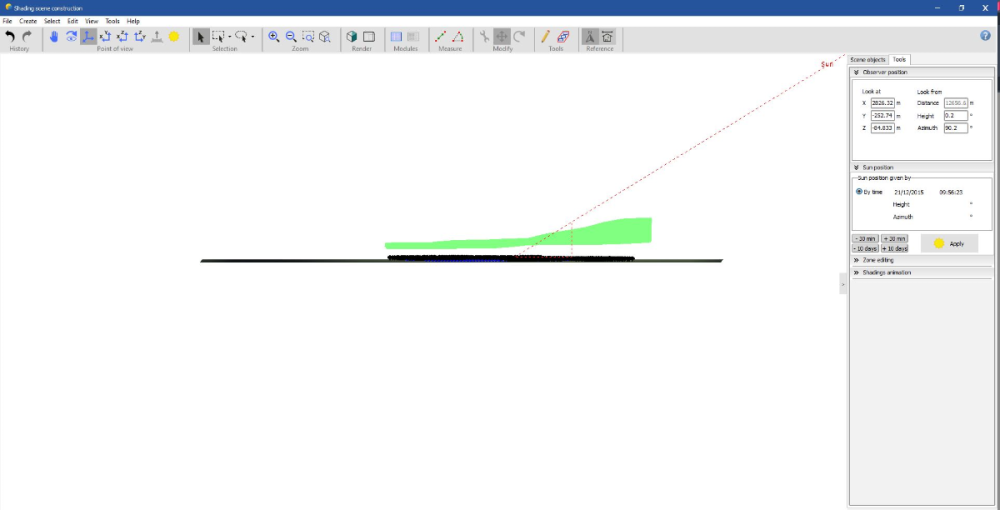Switch to the Scene objects tab
The height and width of the screenshot is (510, 1000).
[868, 60]
